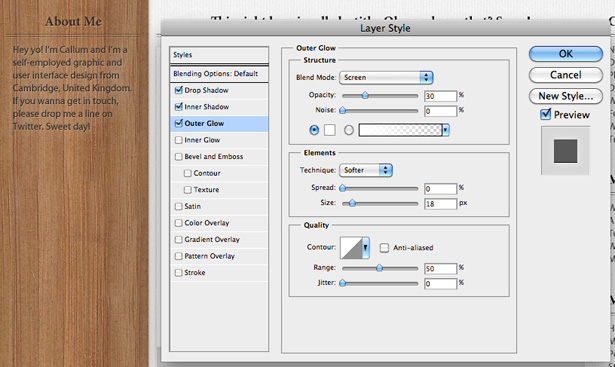Viewport: 615px width, 367px height.
Task: Confirm with the OK button
Action: pos(566,54)
